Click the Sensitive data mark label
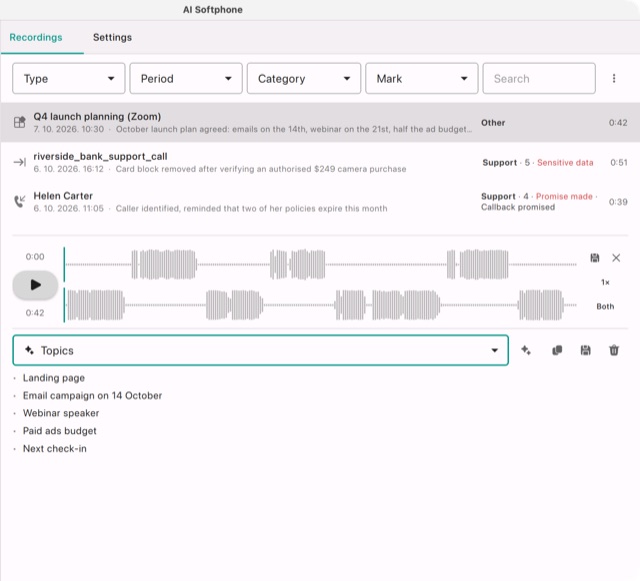 pyautogui.click(x=565, y=163)
